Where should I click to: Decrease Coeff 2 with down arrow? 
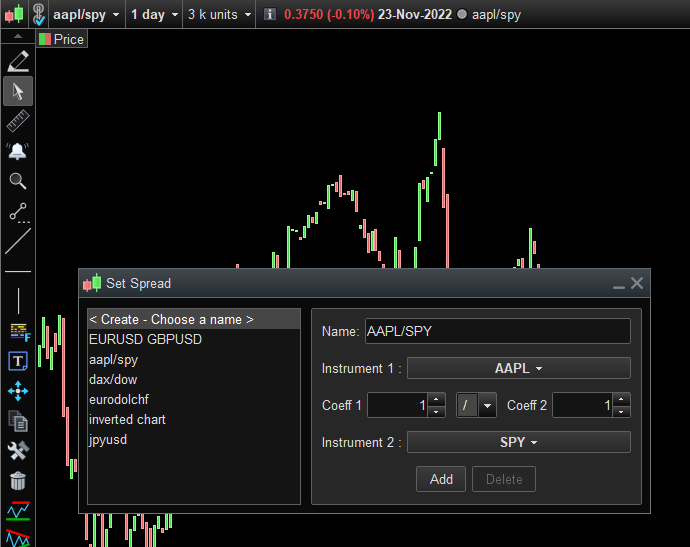(x=621, y=411)
